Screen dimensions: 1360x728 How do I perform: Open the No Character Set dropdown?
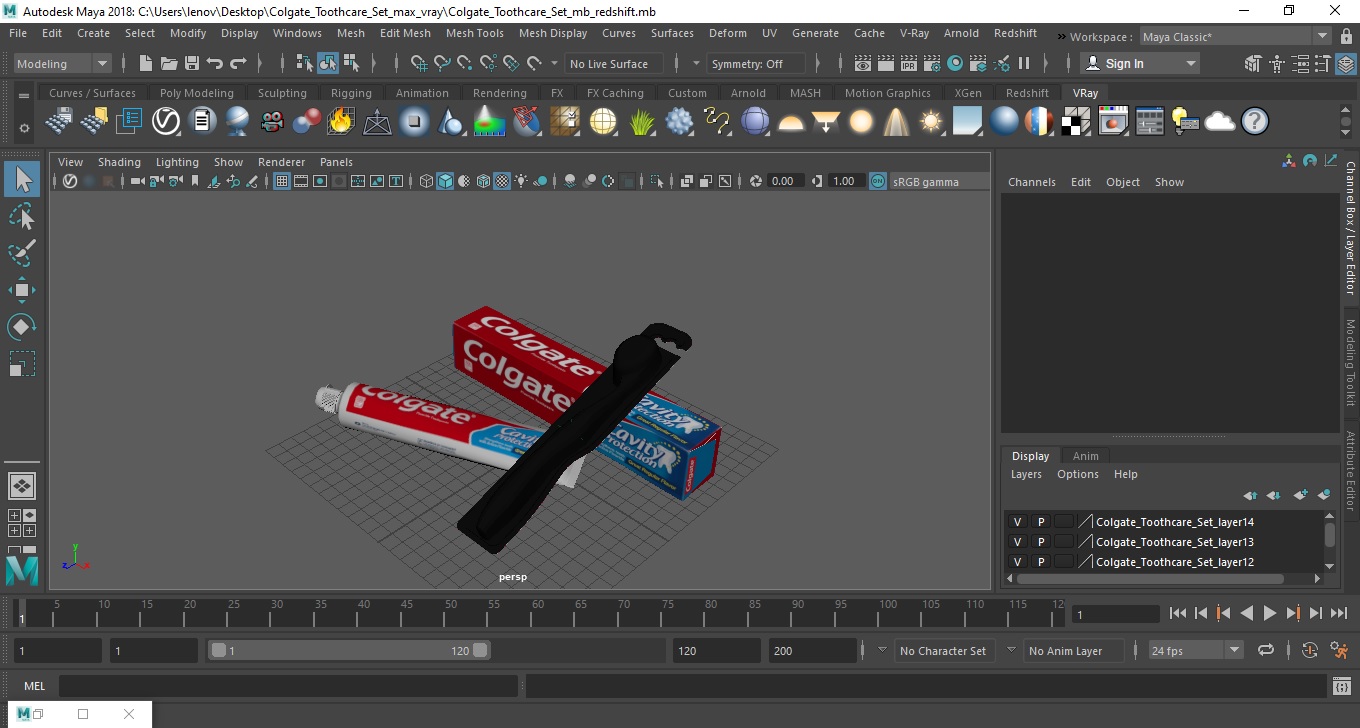[x=942, y=650]
